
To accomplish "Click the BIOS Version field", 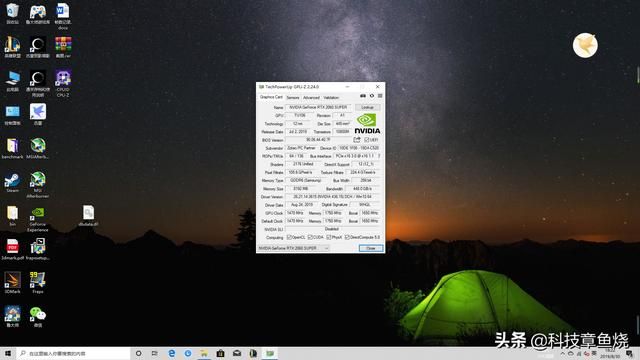I will 318,140.
